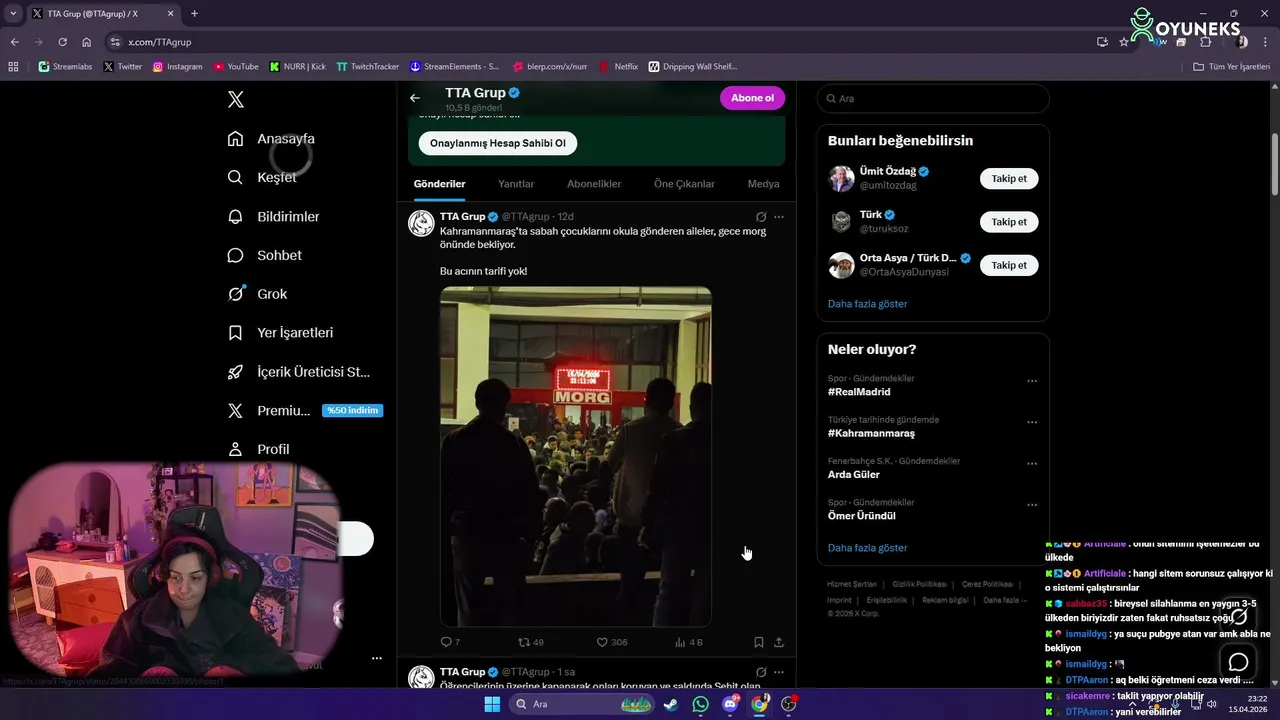The height and width of the screenshot is (720, 1280).
Task: Go to browser home button
Action: 87,42
